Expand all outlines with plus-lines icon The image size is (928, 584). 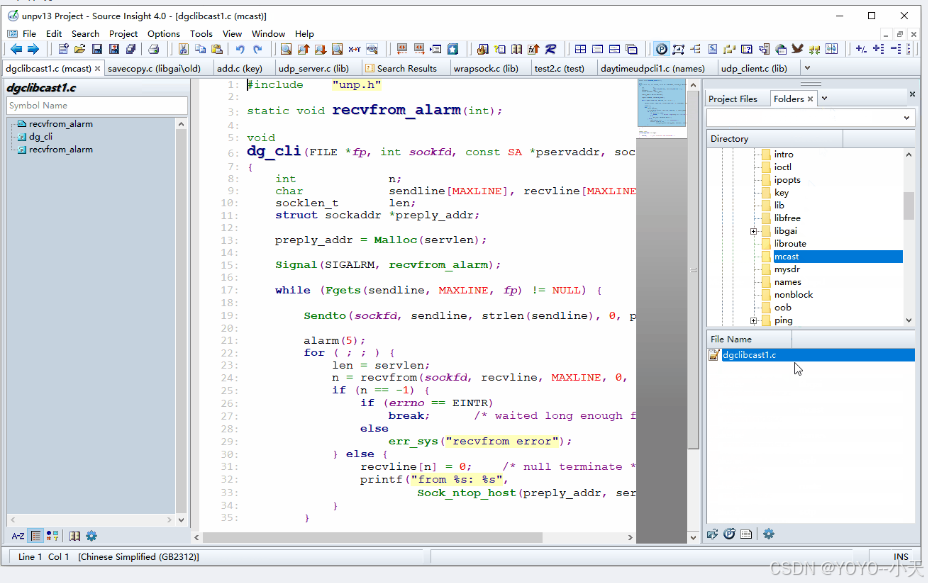[x=878, y=49]
